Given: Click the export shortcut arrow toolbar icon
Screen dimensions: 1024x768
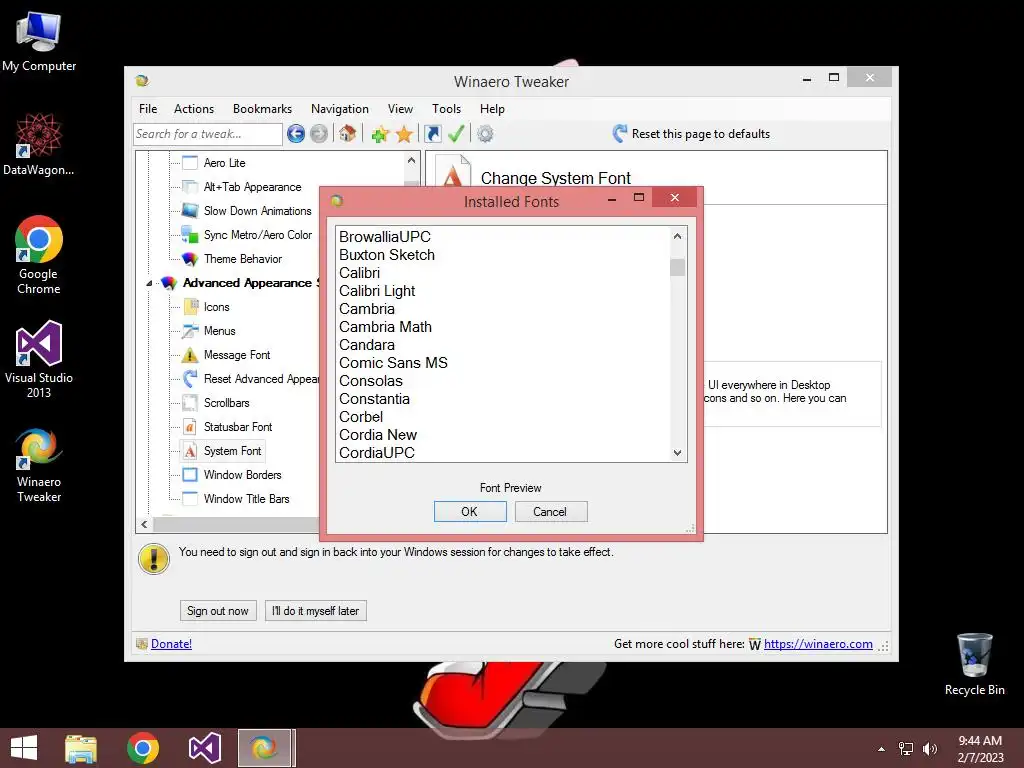Looking at the screenshot, I should [x=432, y=134].
